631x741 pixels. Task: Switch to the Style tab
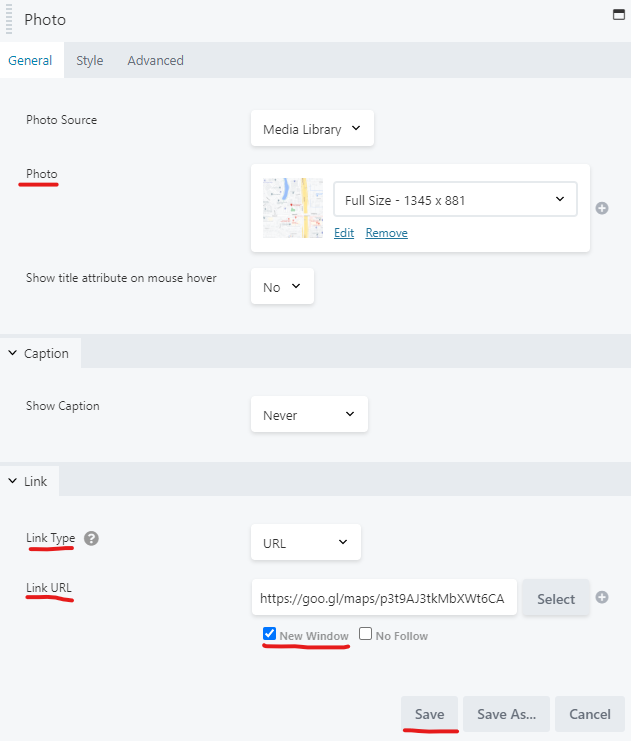(x=90, y=60)
